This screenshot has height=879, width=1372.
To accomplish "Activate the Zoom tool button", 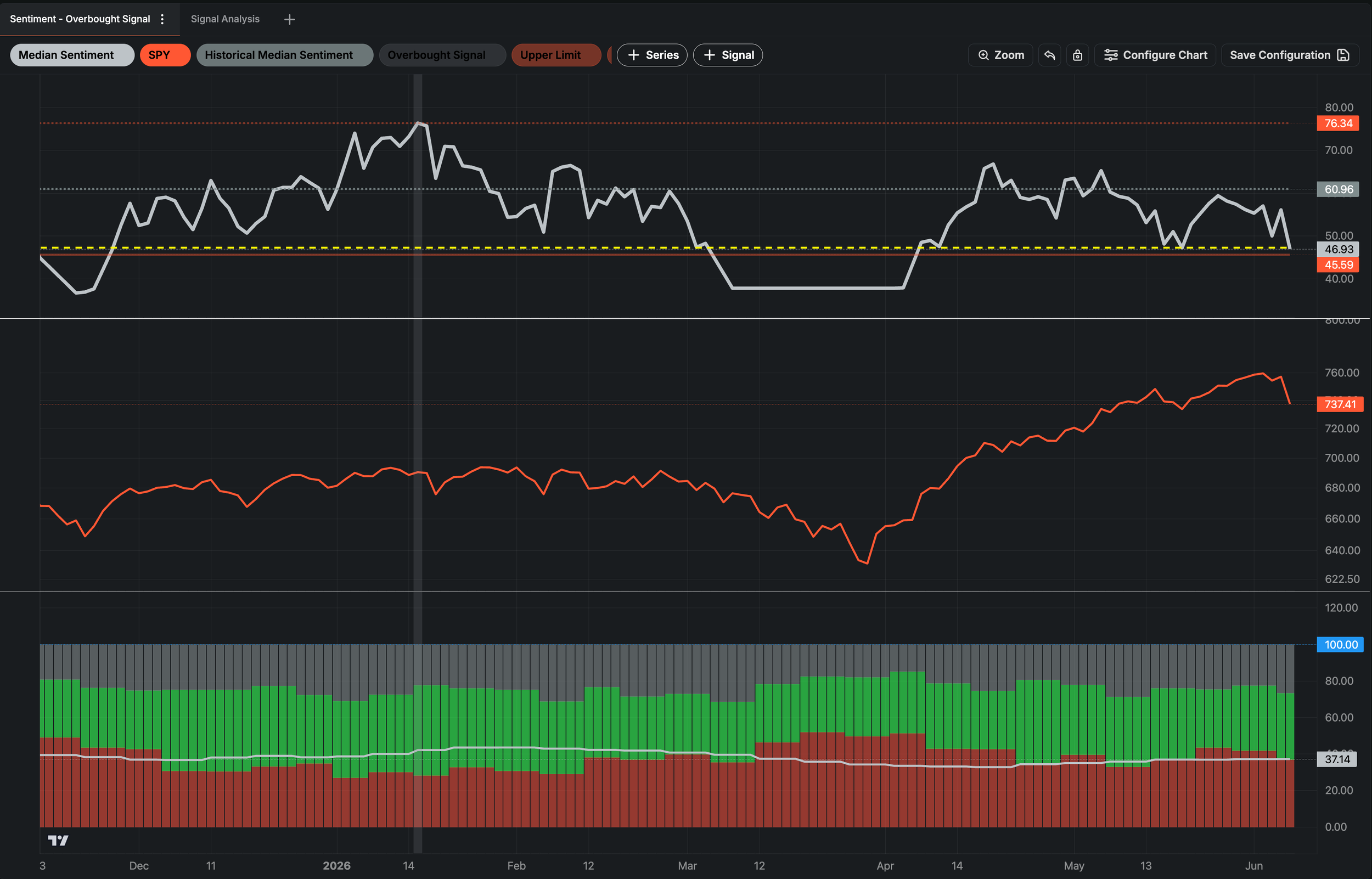I will tap(1000, 55).
